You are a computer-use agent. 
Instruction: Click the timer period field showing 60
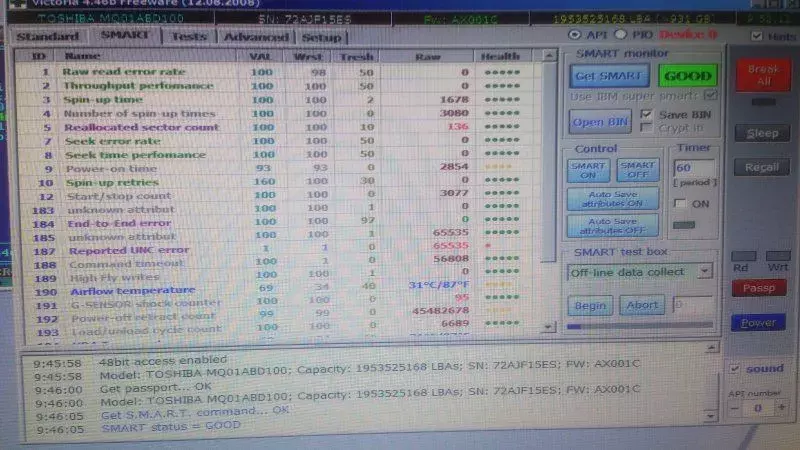(x=694, y=168)
